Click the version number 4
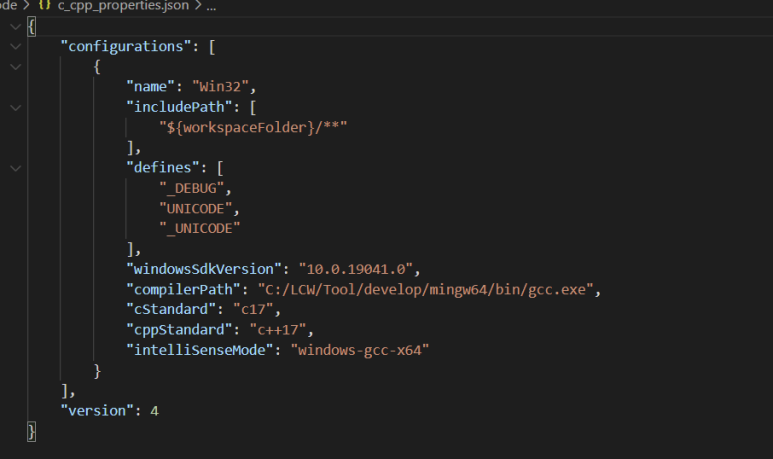The image size is (773, 459). tap(154, 411)
